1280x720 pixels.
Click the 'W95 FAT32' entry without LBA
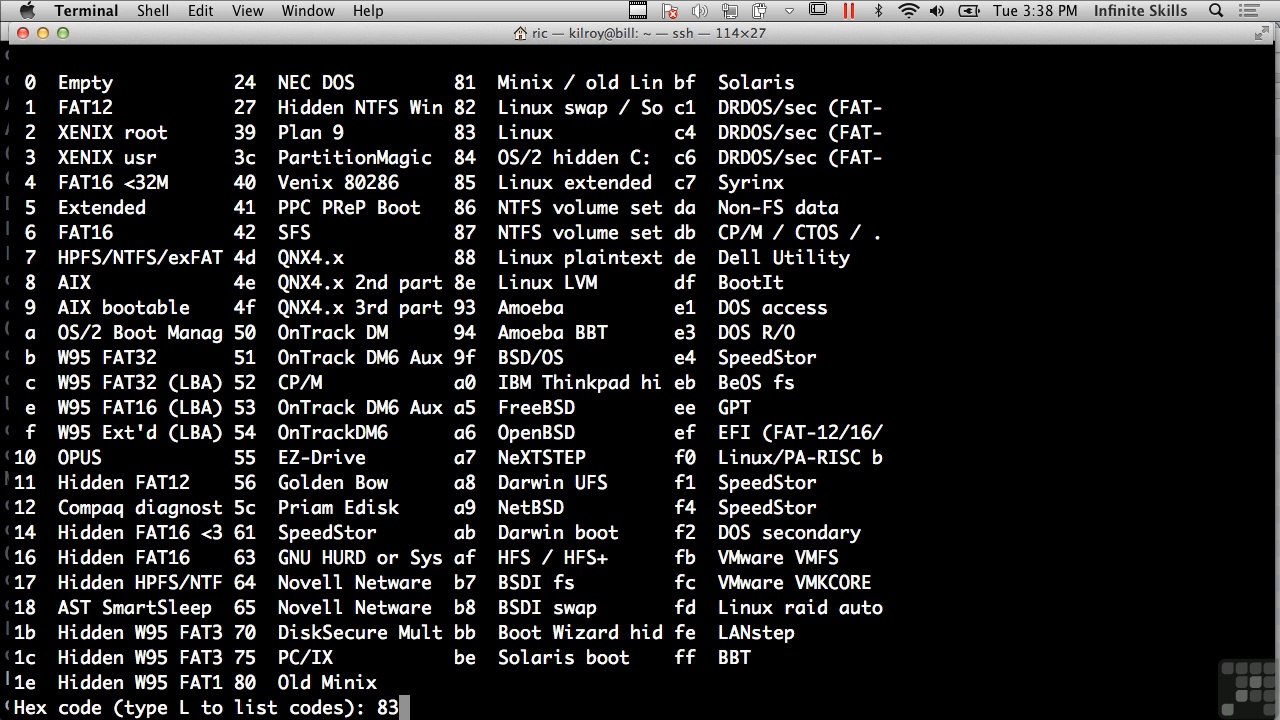[x=107, y=358]
